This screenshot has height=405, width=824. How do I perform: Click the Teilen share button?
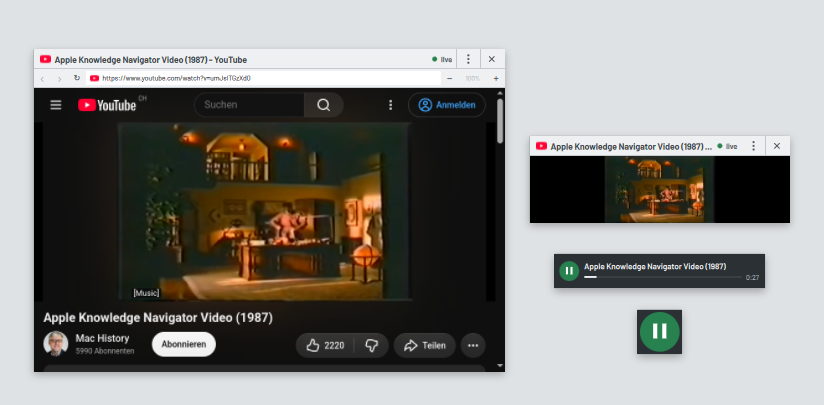pos(425,346)
